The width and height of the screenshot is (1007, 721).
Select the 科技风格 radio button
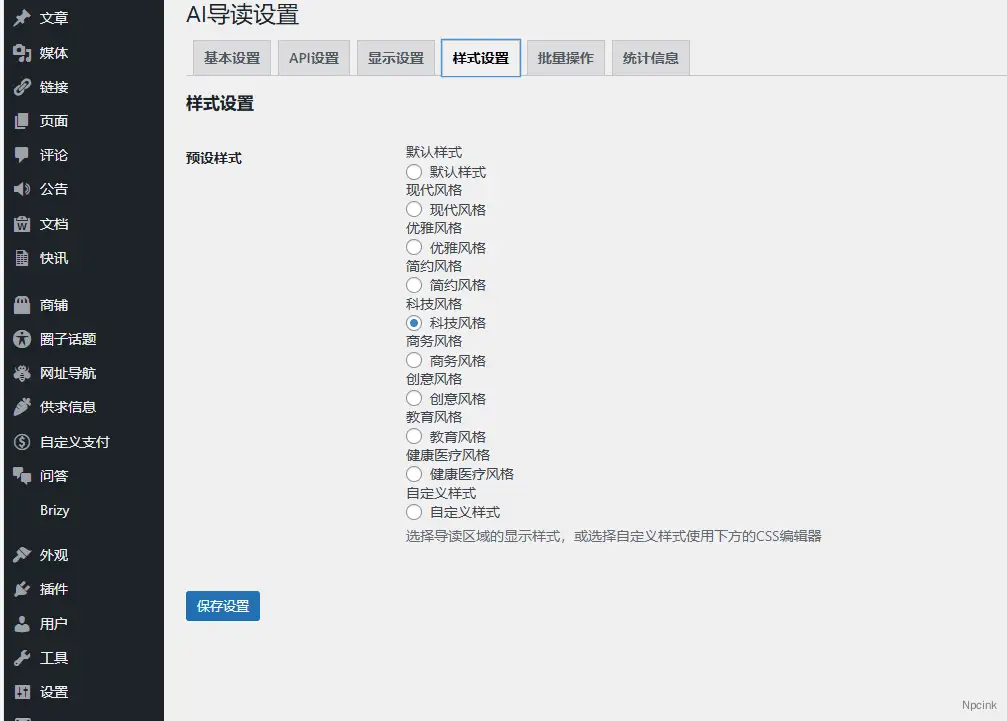pos(412,322)
